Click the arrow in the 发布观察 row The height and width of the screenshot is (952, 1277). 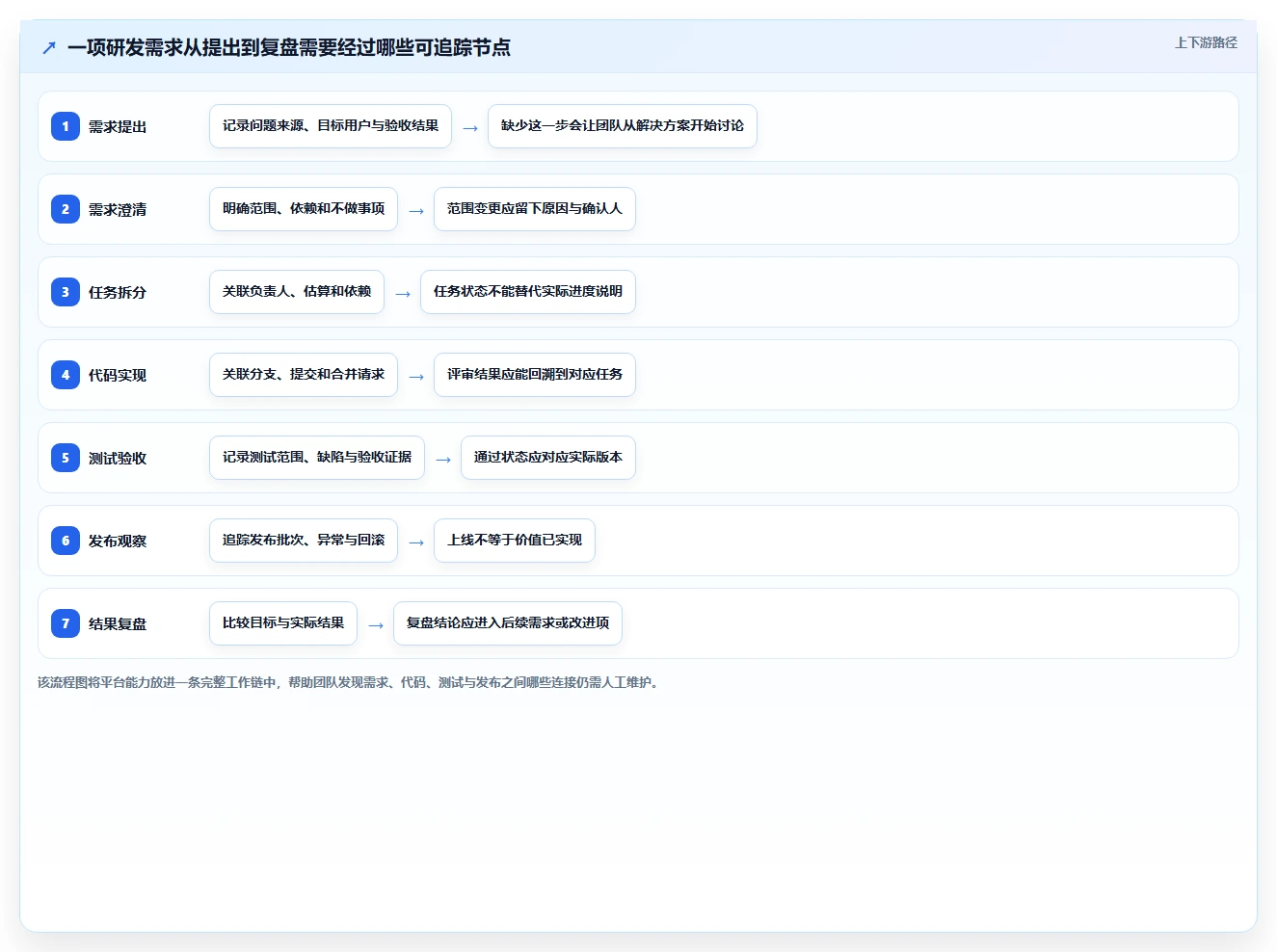(x=416, y=542)
